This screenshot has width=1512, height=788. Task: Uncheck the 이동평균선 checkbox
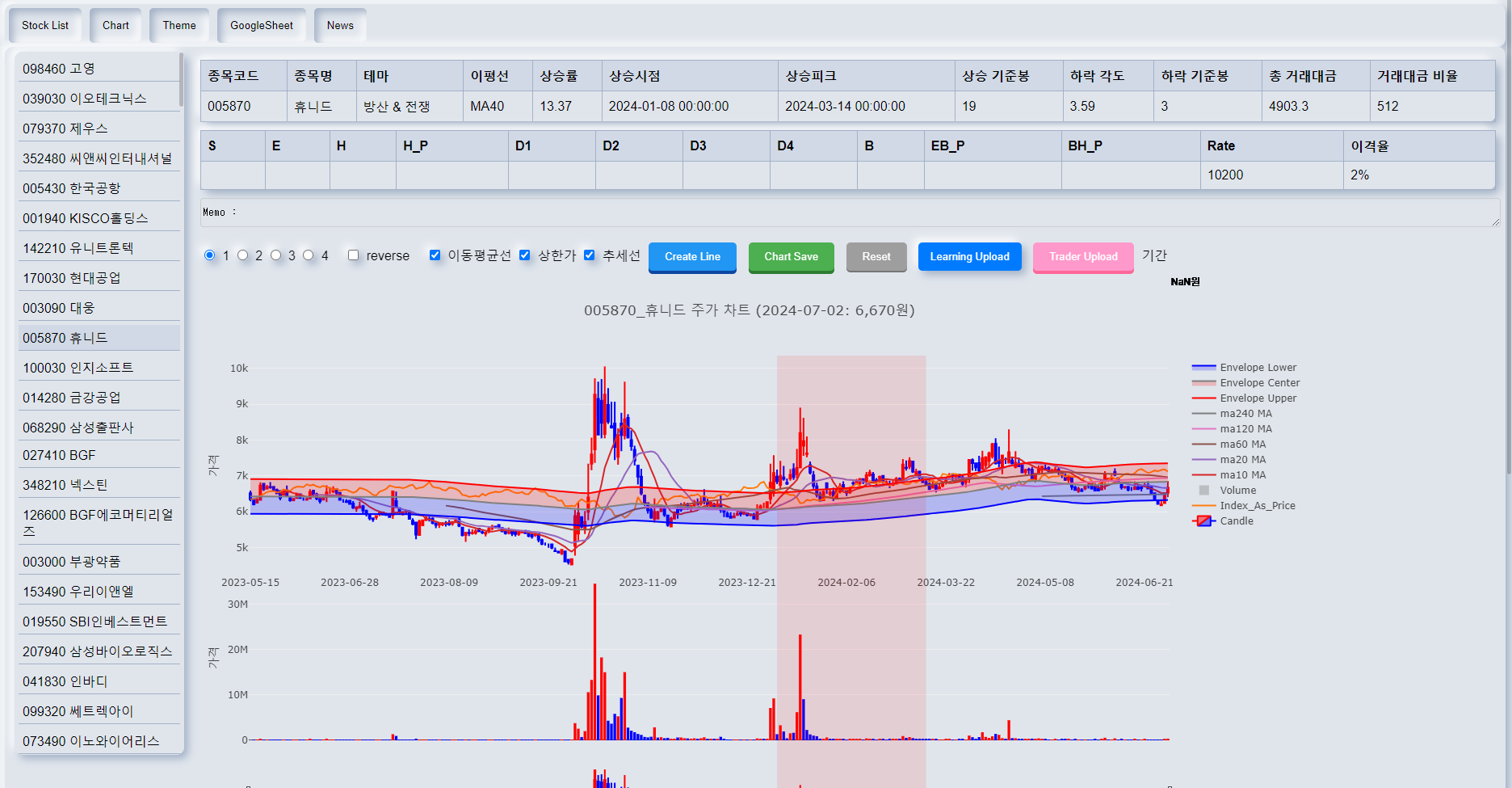(x=435, y=255)
